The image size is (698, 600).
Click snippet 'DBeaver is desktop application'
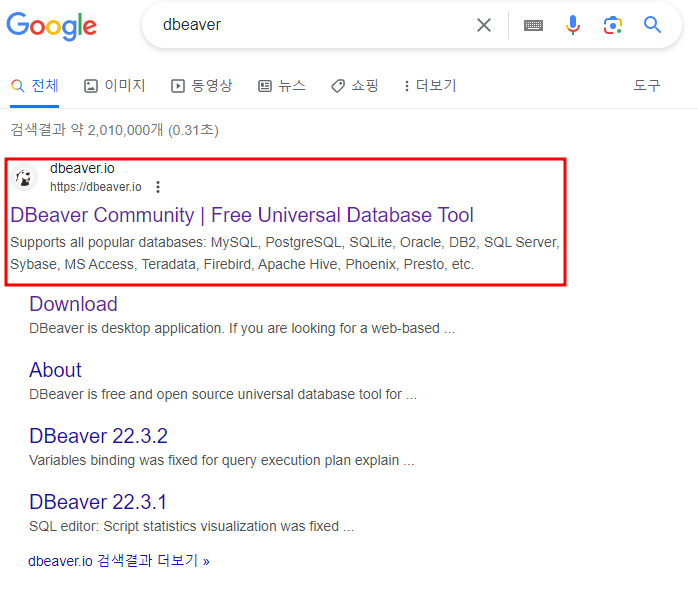coord(242,328)
